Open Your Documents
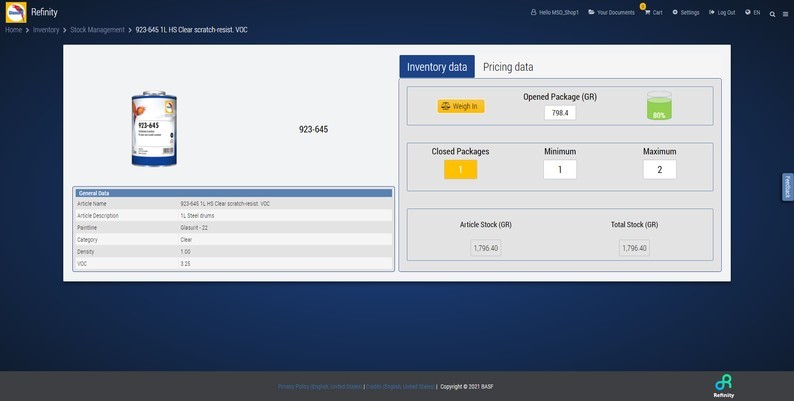Viewport: 794px width, 401px height. [611, 12]
